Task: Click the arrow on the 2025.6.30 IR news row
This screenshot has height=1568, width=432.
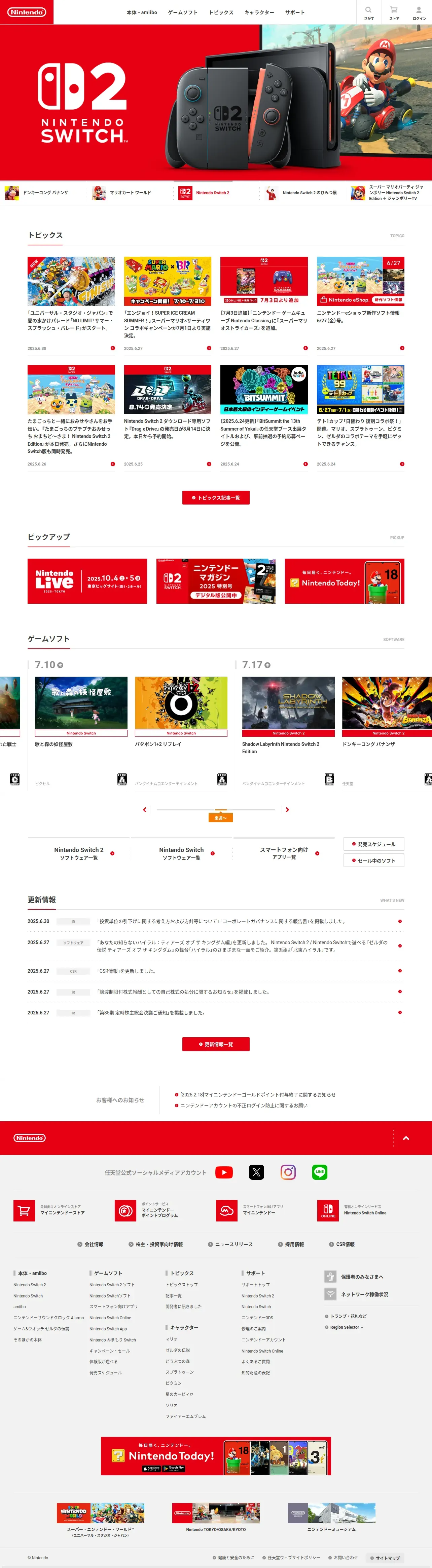Action: tap(400, 921)
